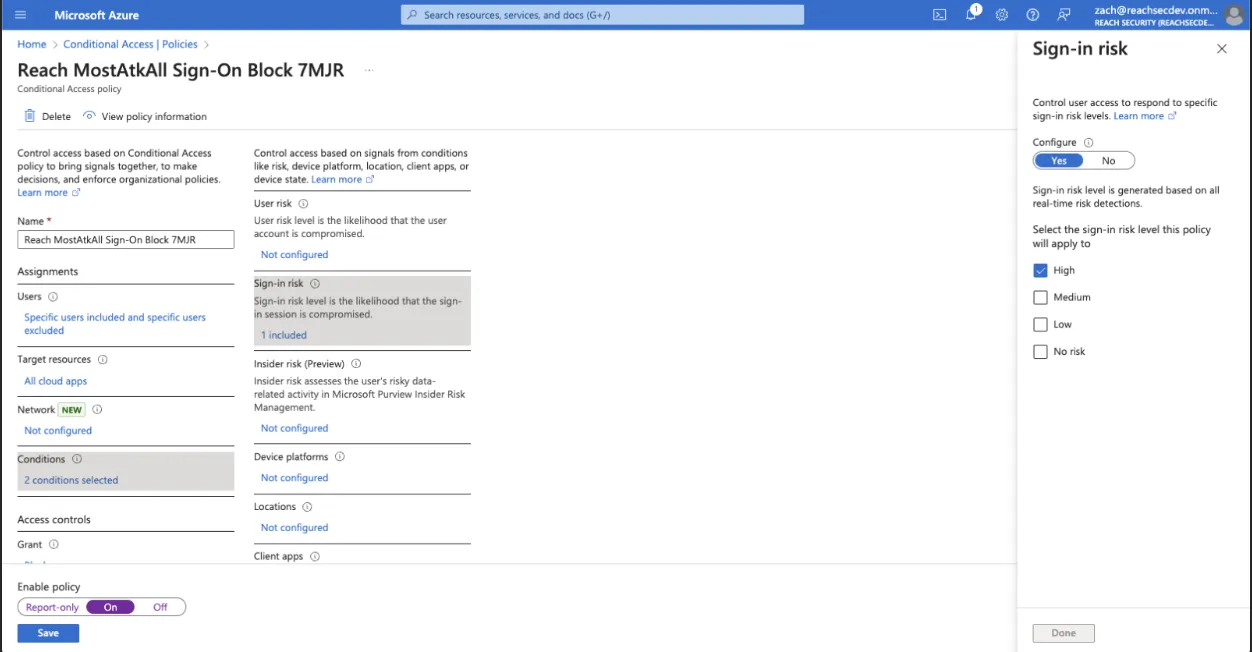Click inside the policy Name input field

(125, 239)
